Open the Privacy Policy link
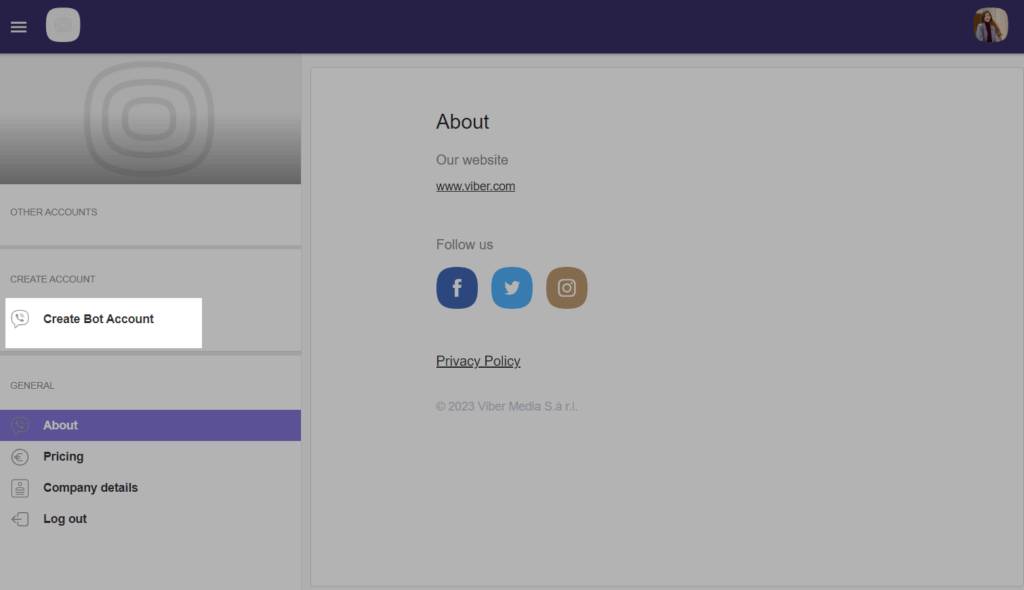 478,361
